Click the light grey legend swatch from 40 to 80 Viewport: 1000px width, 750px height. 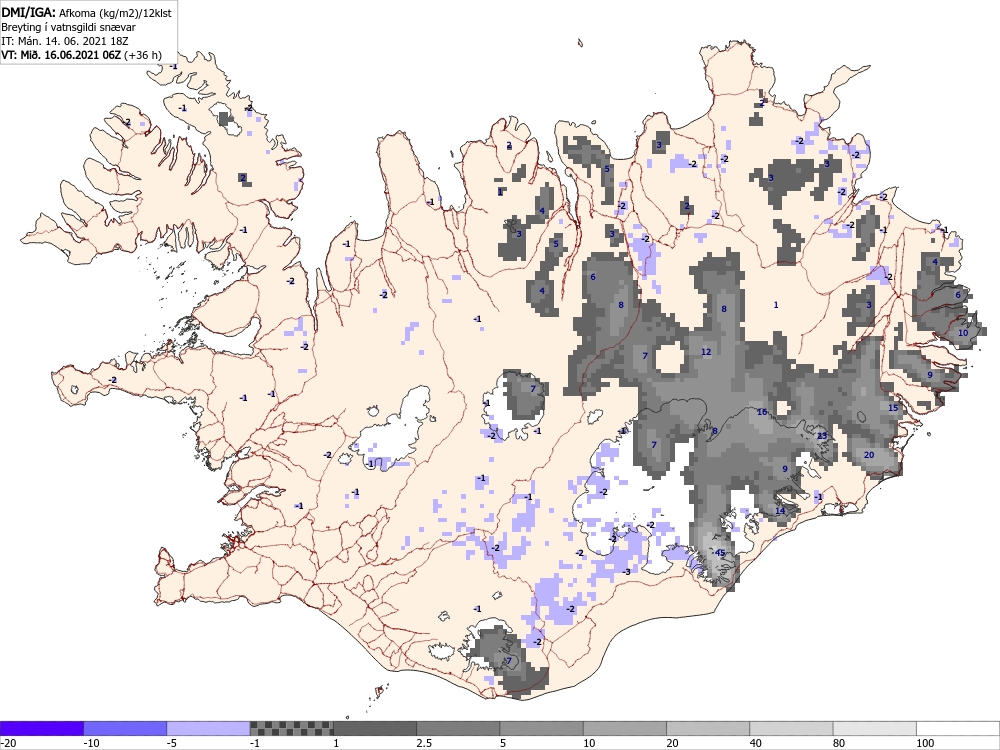point(791,728)
